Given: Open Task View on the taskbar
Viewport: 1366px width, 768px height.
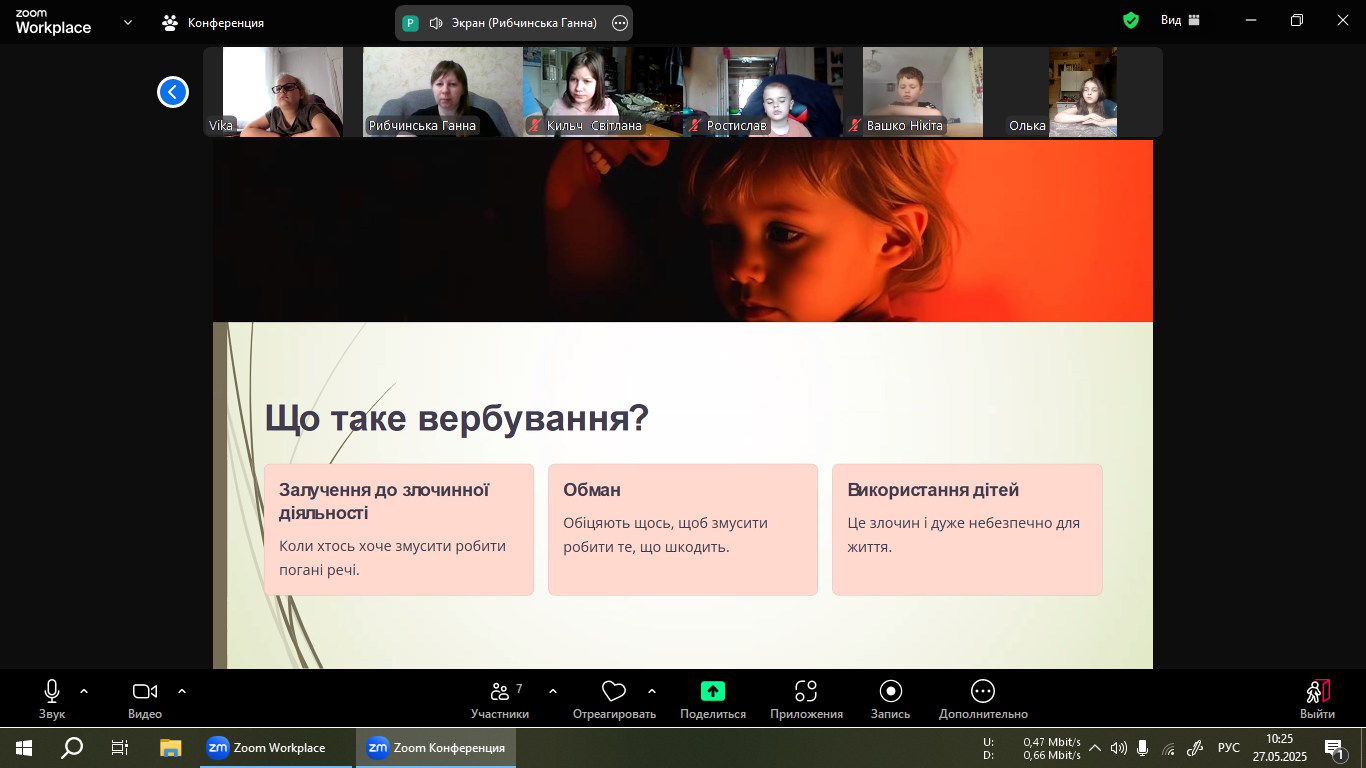Looking at the screenshot, I should pyautogui.click(x=120, y=748).
